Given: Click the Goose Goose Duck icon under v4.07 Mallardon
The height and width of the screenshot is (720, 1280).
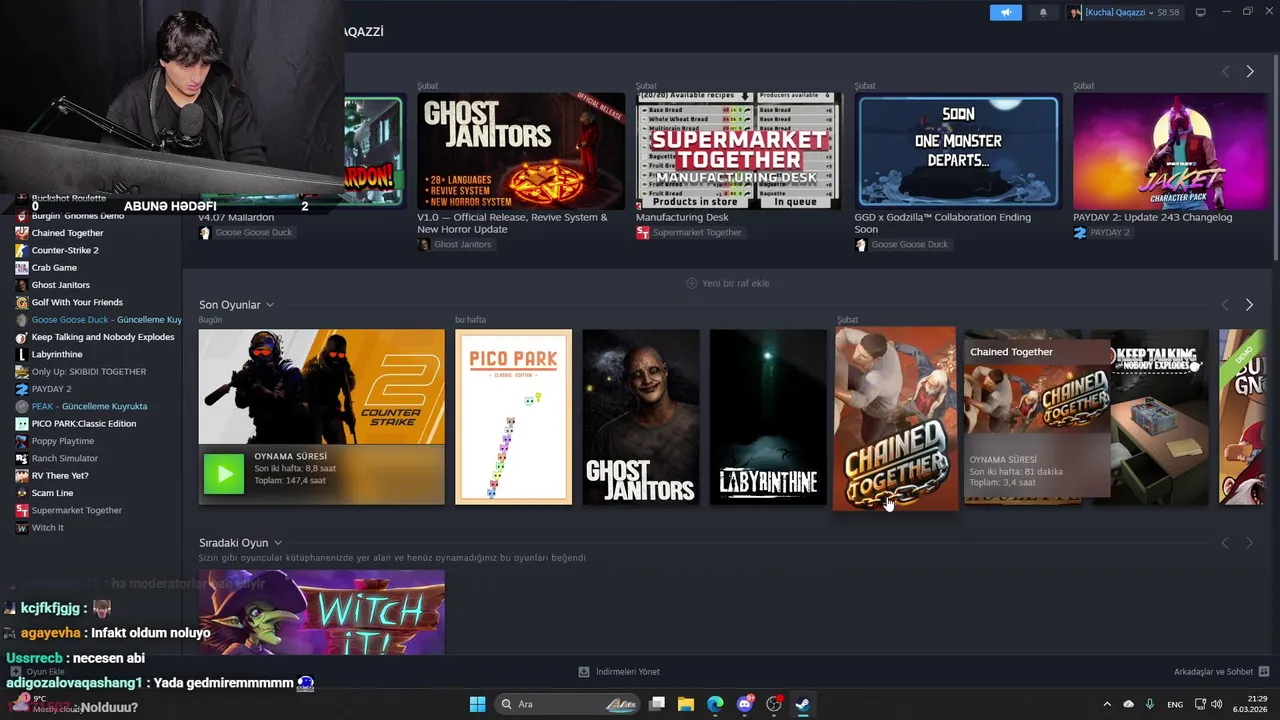Looking at the screenshot, I should (x=205, y=233).
